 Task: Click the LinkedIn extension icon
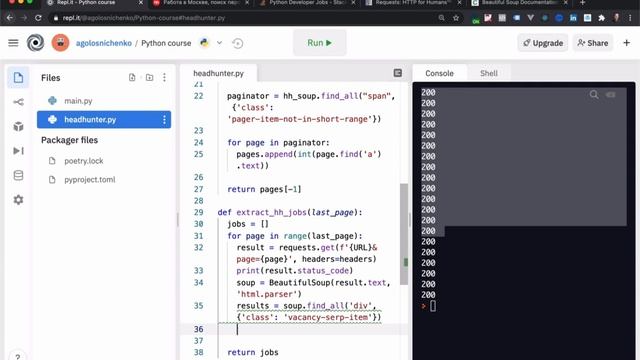click(573, 18)
